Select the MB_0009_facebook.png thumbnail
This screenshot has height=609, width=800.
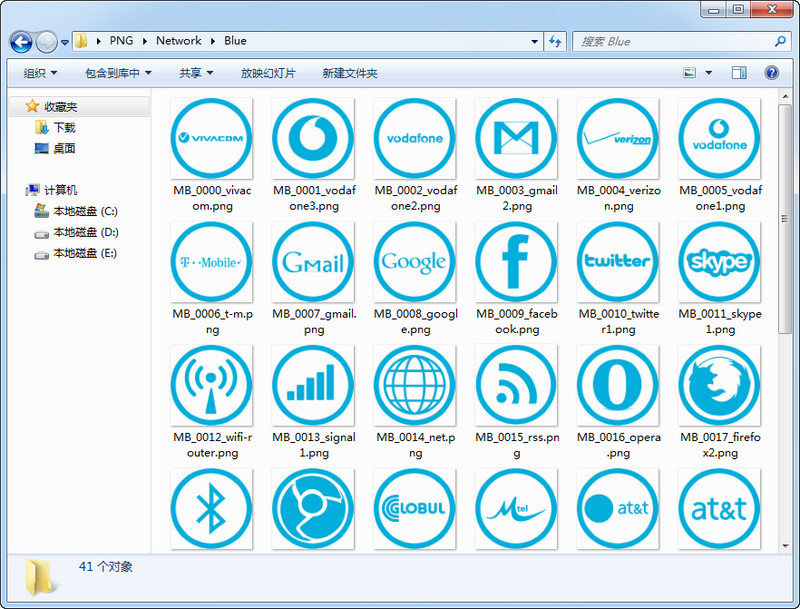click(x=515, y=262)
